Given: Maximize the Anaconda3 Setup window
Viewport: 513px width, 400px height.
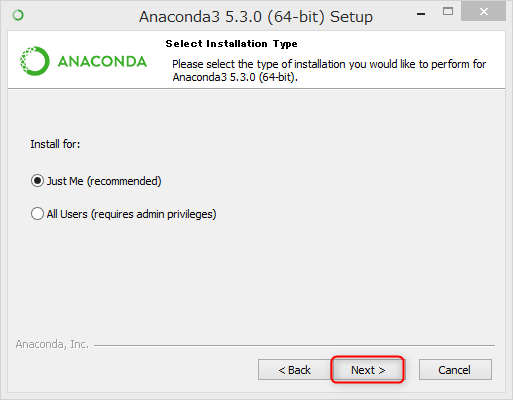Looking at the screenshot, I should coord(448,12).
